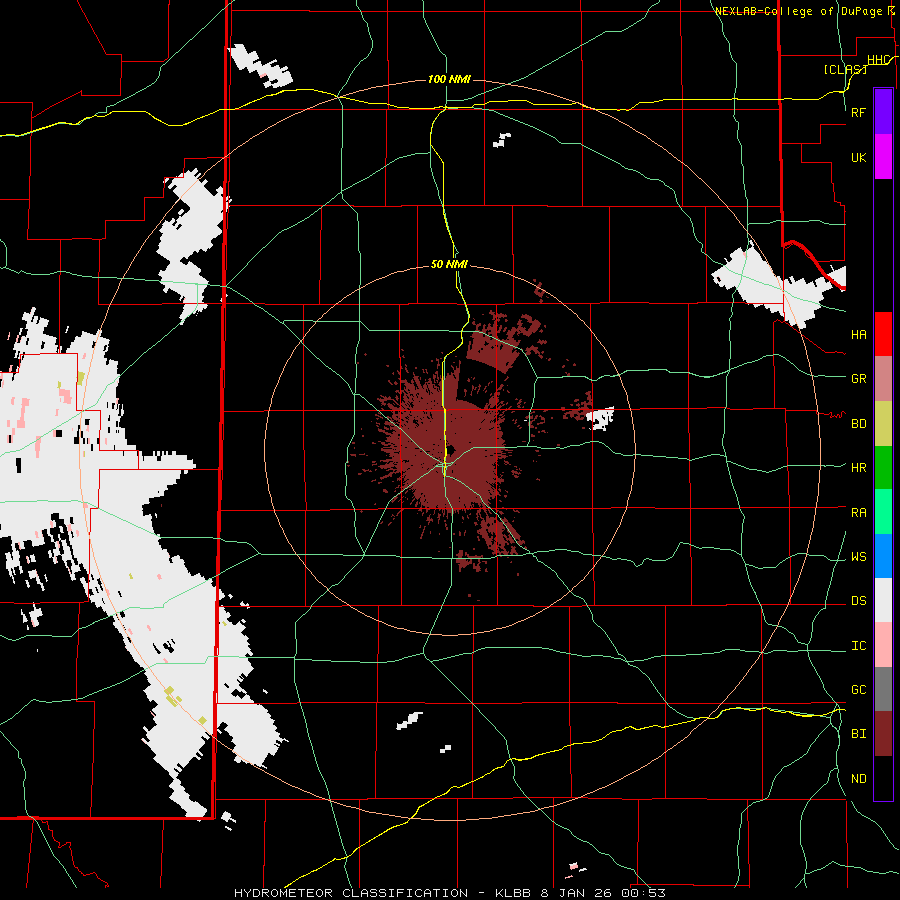
Task: Click the DS white legend swatch
Action: [883, 600]
